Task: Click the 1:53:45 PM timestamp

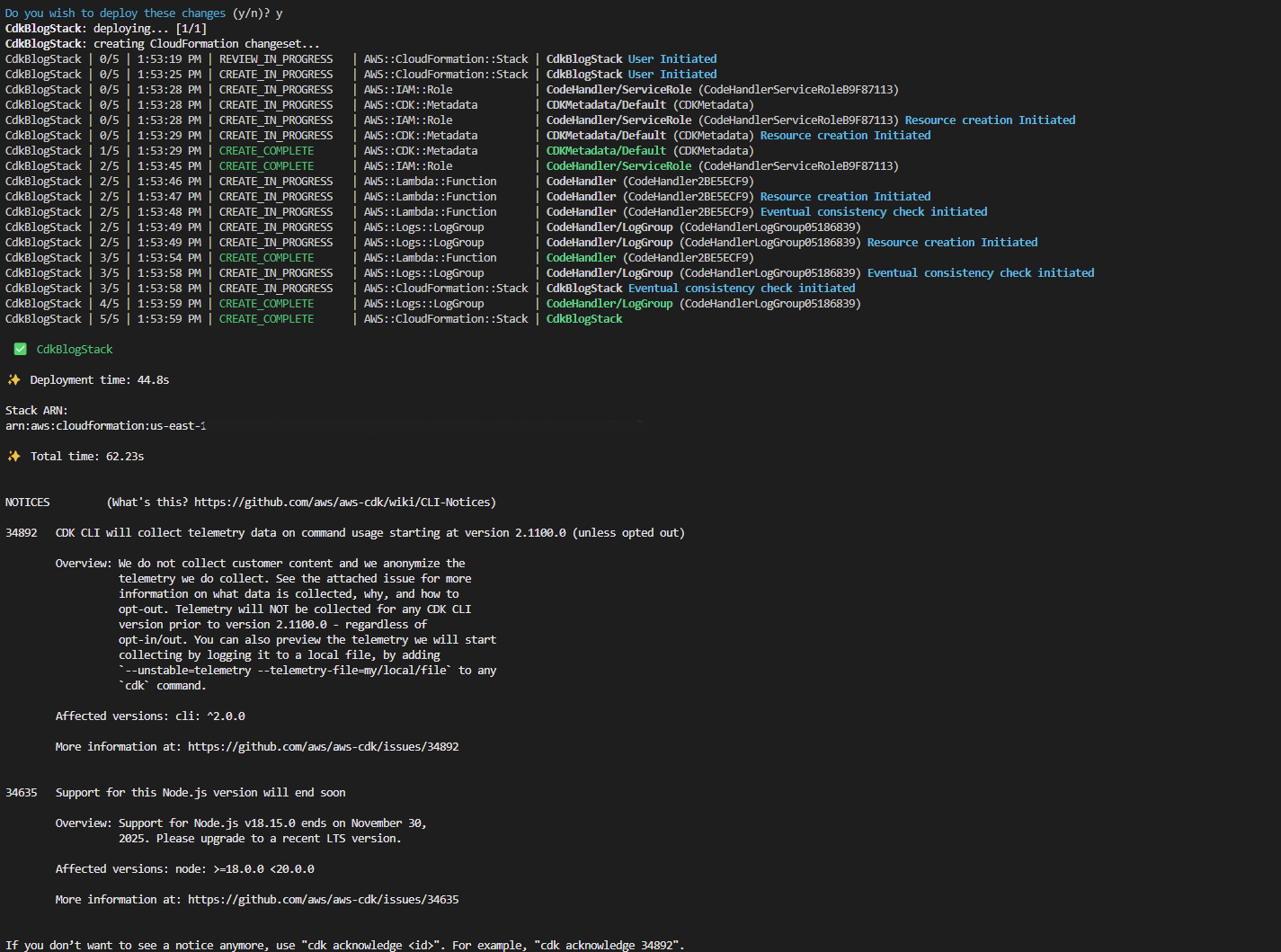Action: pyautogui.click(x=169, y=165)
